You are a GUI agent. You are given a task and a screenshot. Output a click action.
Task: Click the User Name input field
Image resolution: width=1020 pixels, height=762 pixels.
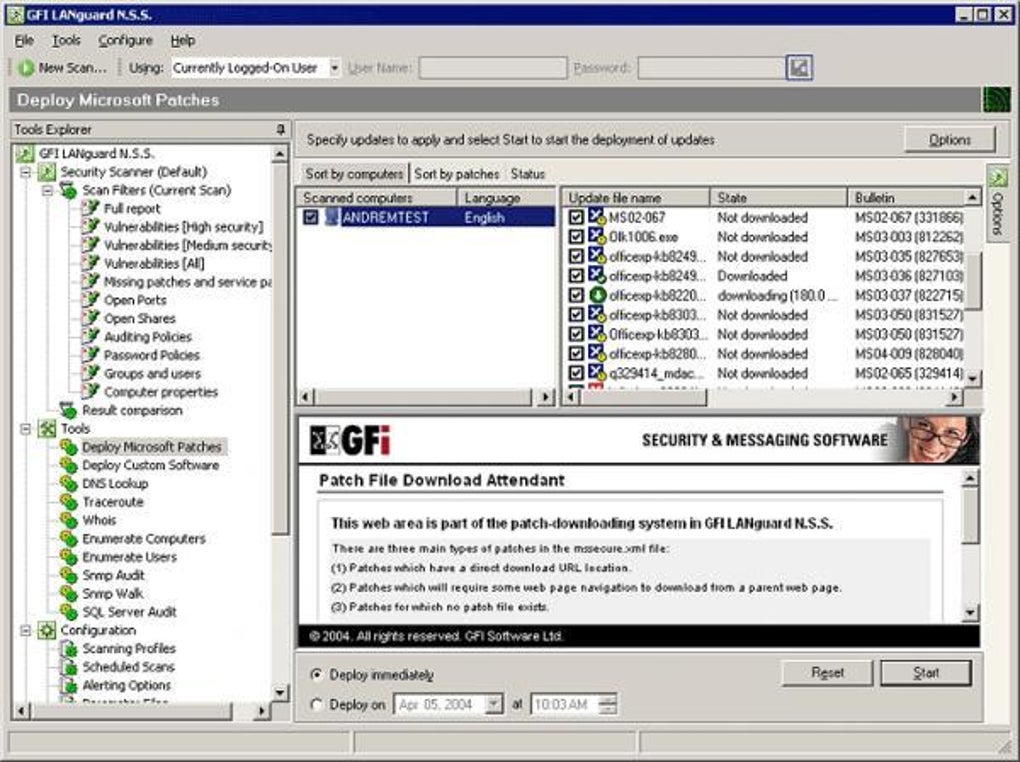[x=493, y=68]
